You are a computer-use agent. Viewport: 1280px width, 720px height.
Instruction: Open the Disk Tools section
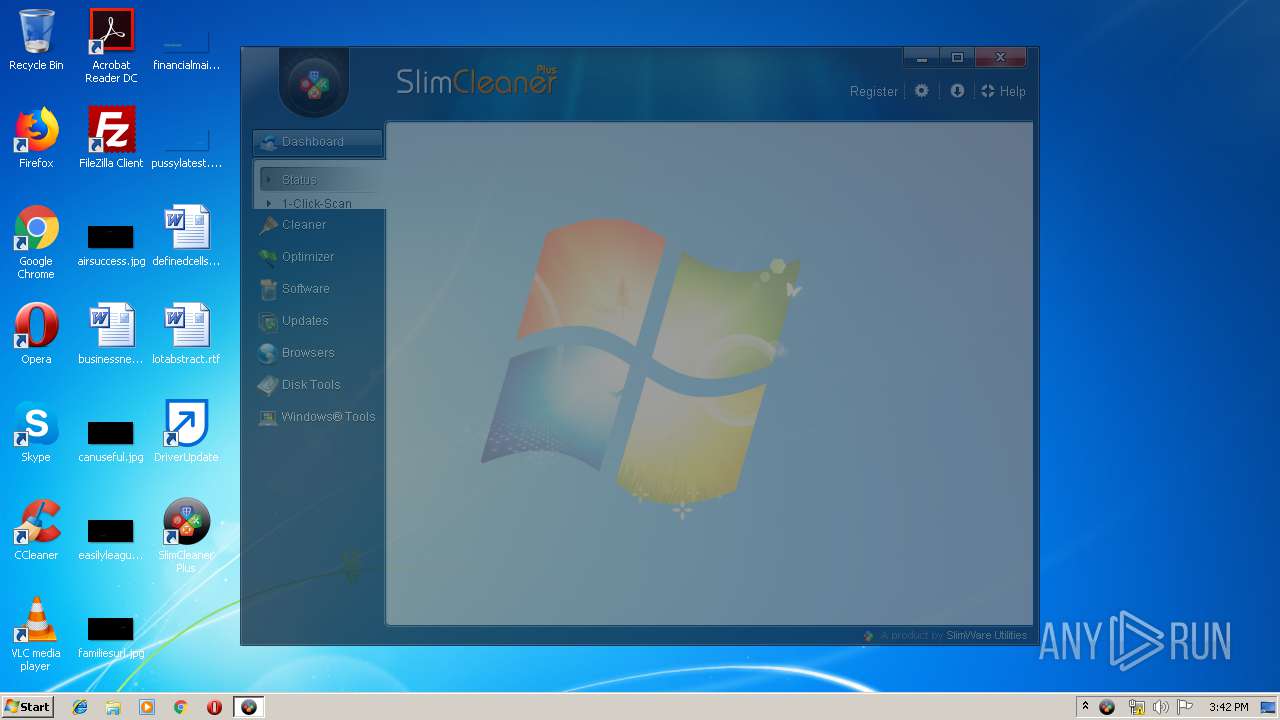coord(311,385)
